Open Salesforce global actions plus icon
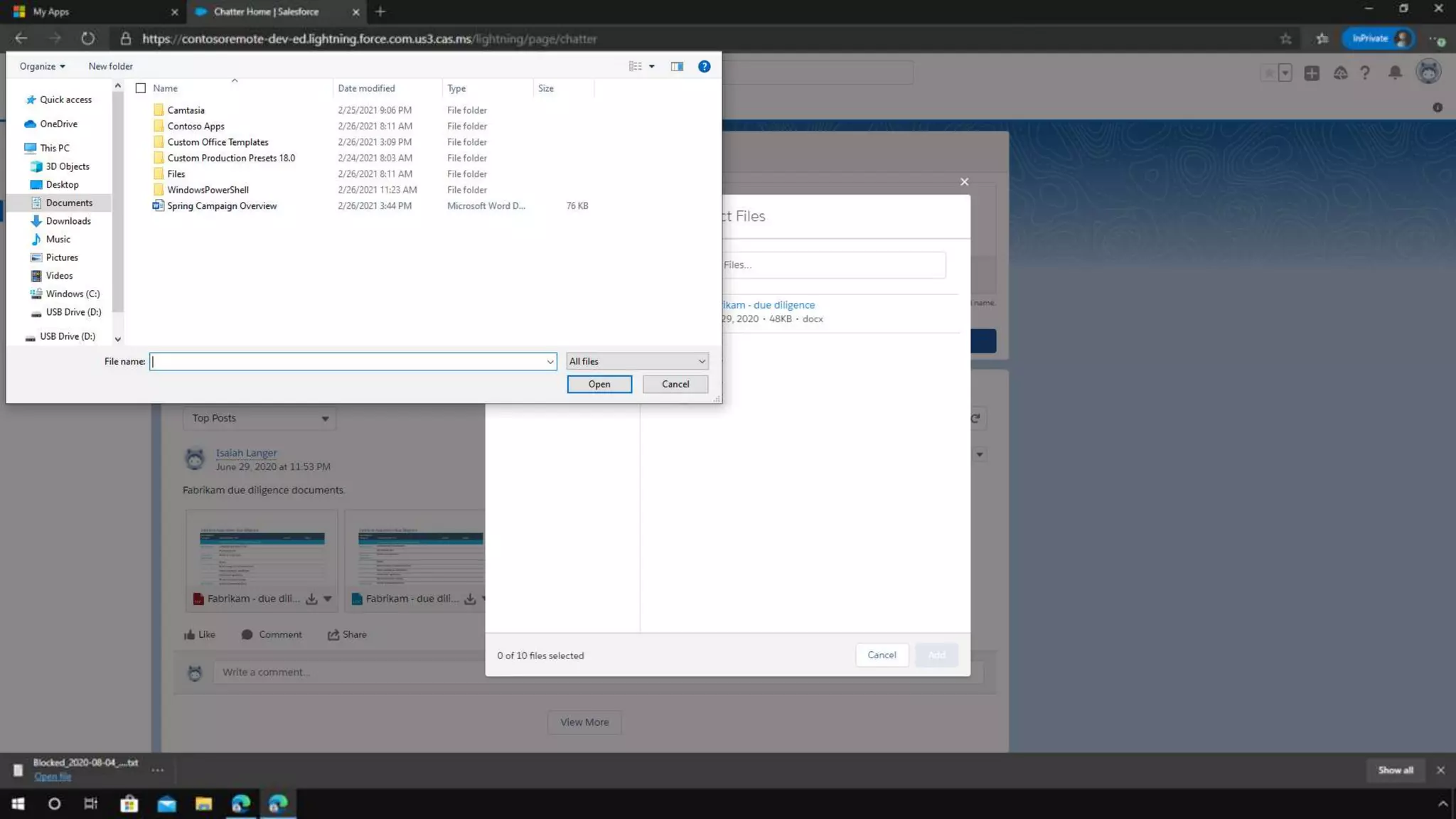Viewport: 1456px width, 819px height. (1312, 73)
